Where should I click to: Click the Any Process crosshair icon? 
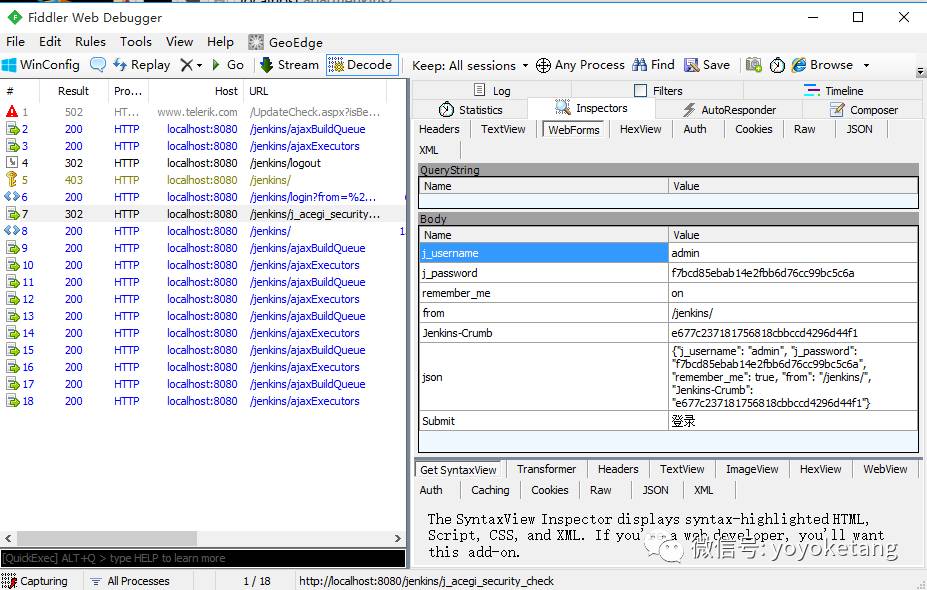point(543,65)
